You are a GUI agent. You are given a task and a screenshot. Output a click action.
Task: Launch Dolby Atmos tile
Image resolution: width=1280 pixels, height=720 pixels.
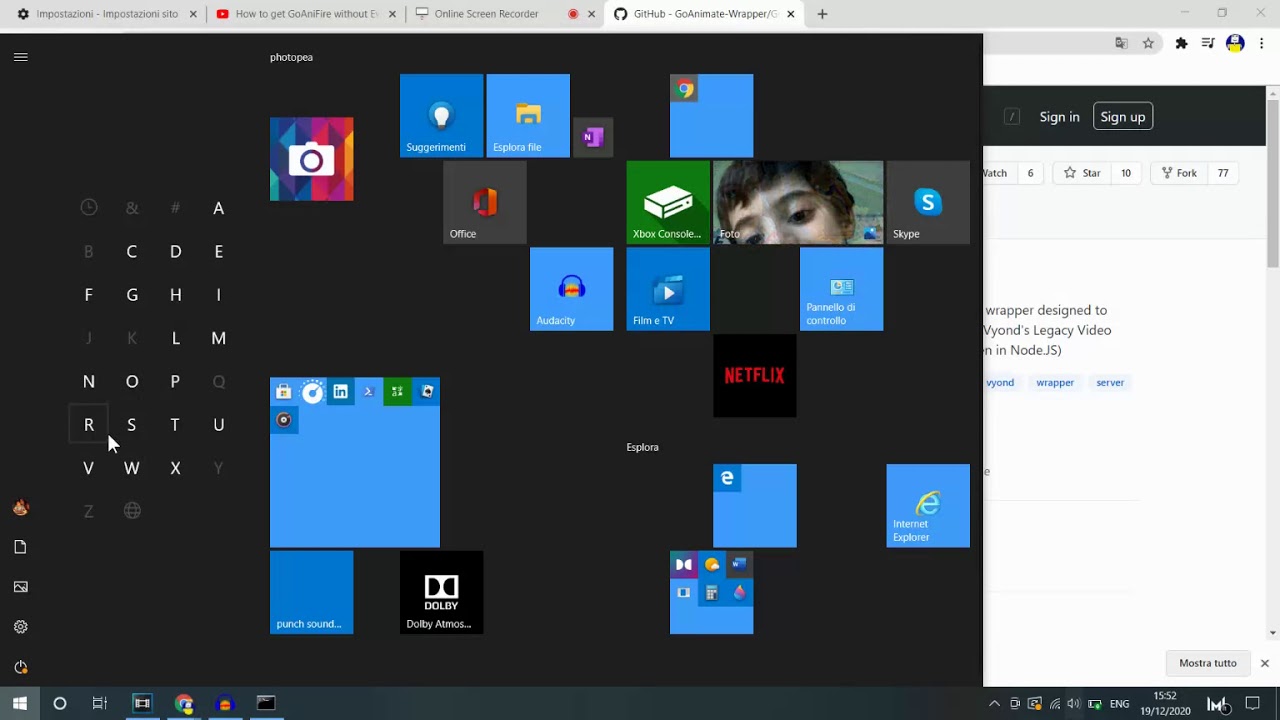pos(441,592)
